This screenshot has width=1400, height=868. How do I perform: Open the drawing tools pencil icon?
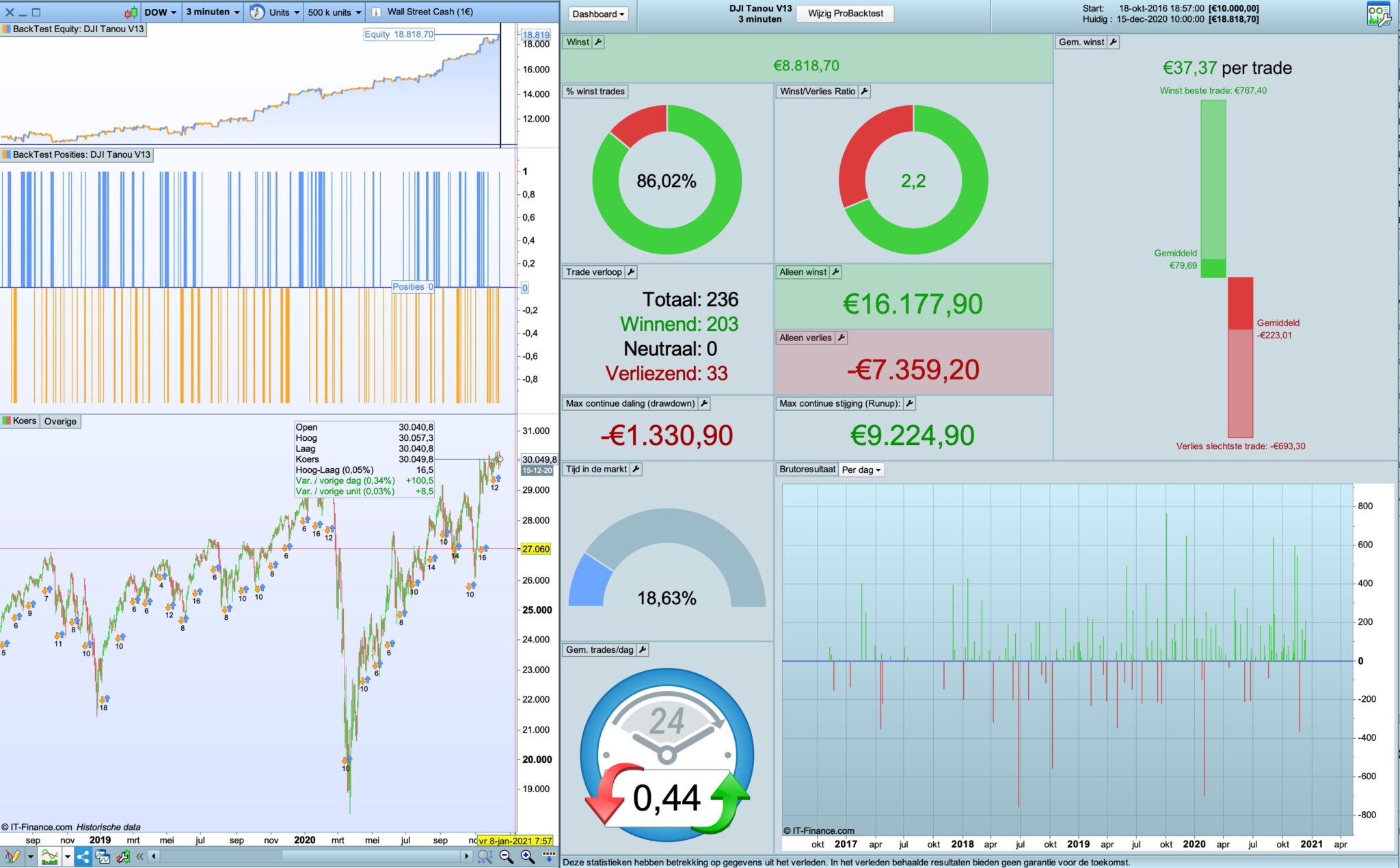(x=12, y=856)
